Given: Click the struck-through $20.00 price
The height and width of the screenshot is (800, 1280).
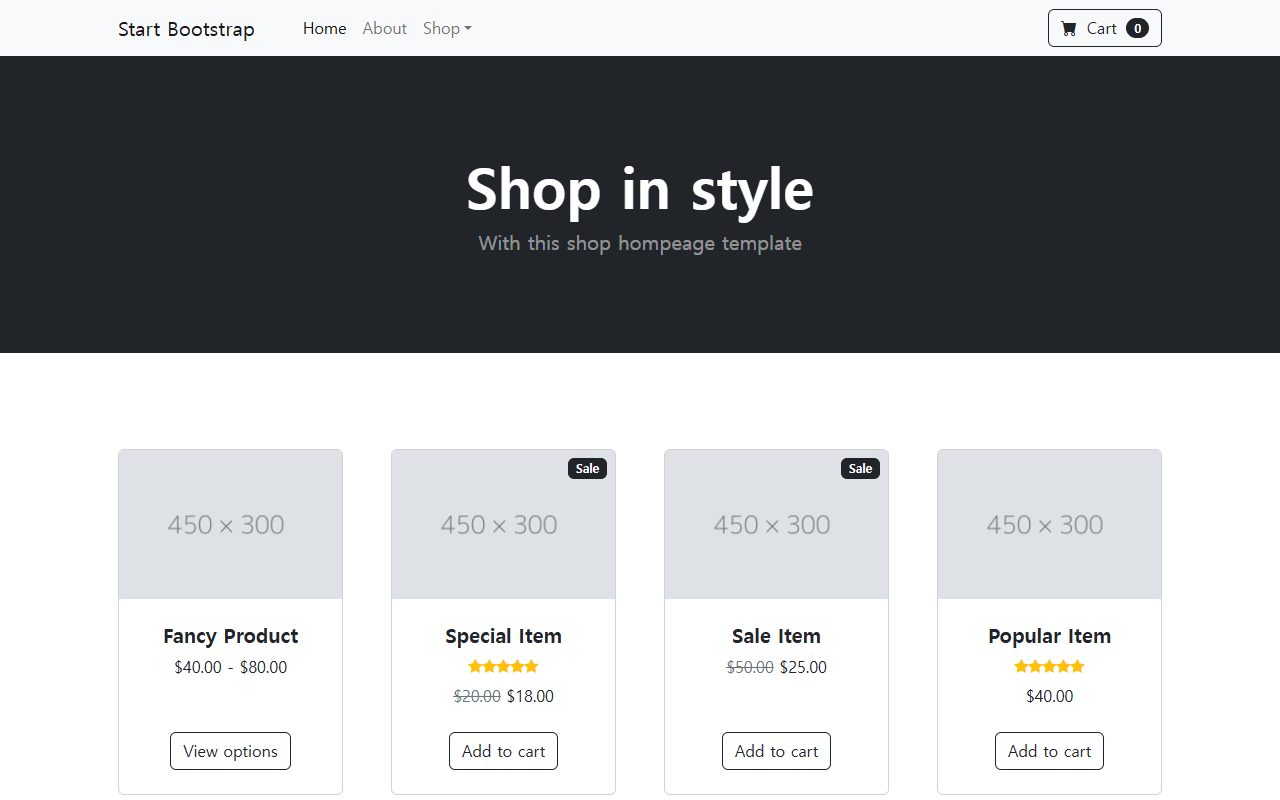Looking at the screenshot, I should coord(477,696).
